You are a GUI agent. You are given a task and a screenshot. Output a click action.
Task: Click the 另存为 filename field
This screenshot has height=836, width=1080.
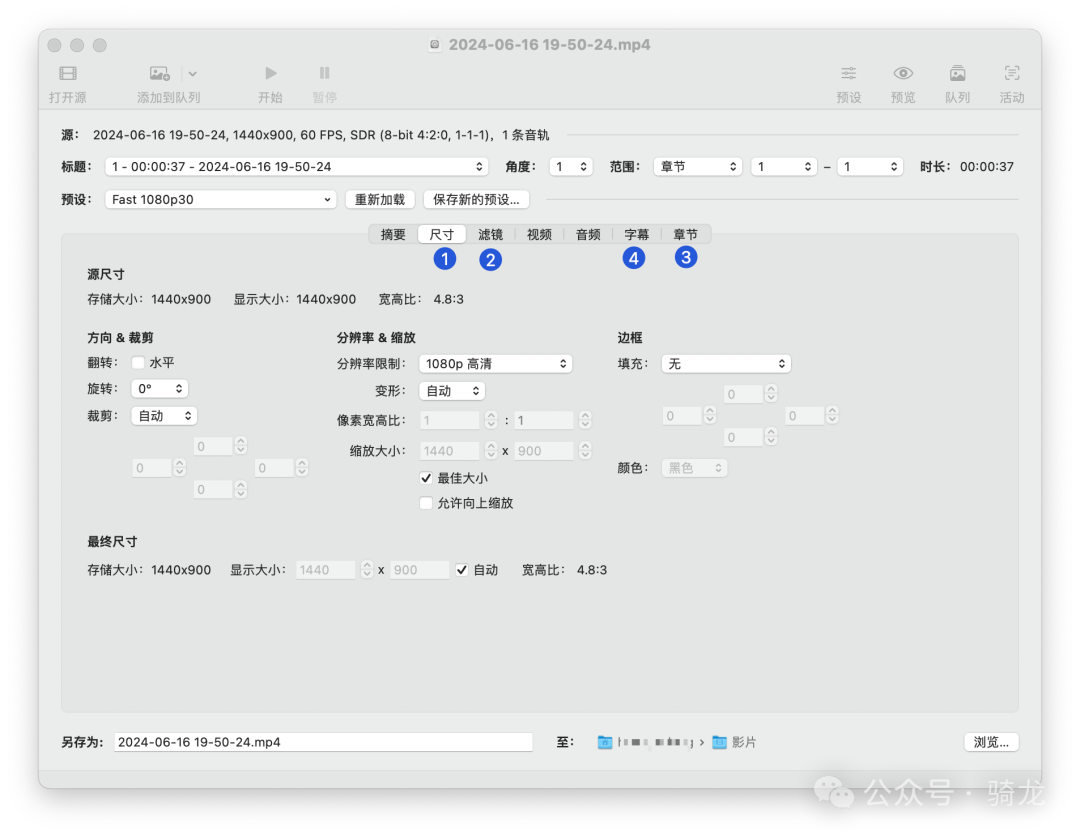tap(323, 742)
